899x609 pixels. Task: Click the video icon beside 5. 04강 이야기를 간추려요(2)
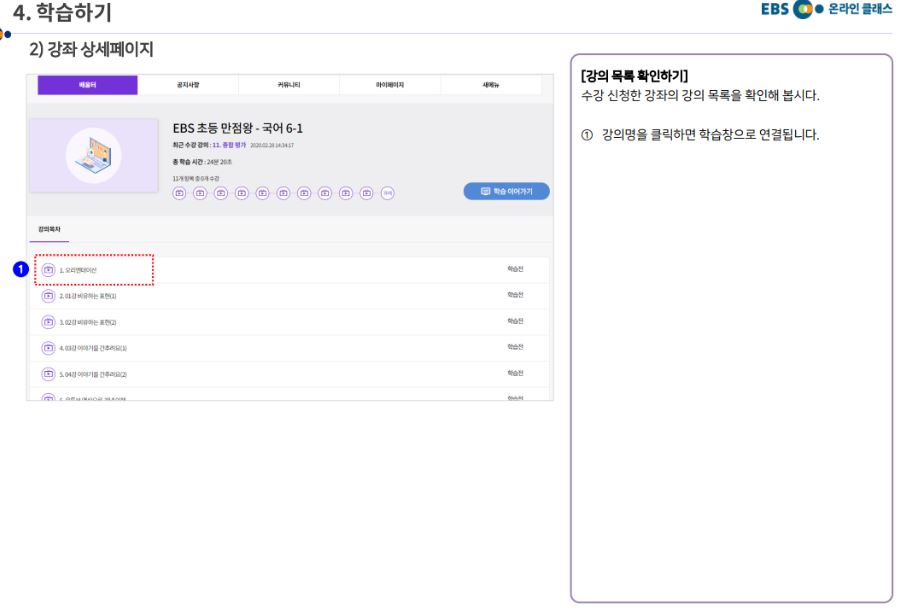point(48,374)
